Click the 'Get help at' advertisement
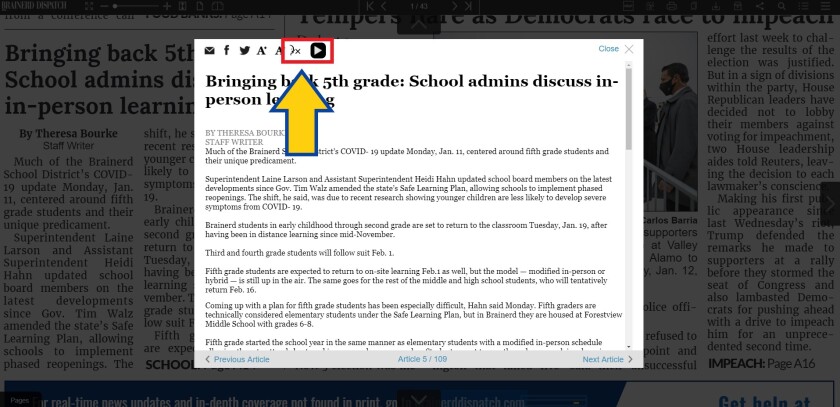Image resolution: width=840 pixels, height=407 pixels. [764, 402]
